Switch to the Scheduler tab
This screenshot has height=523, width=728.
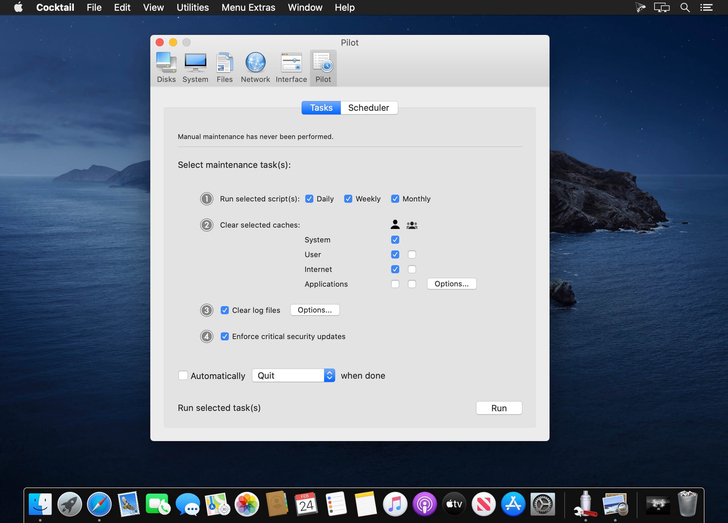(x=369, y=108)
